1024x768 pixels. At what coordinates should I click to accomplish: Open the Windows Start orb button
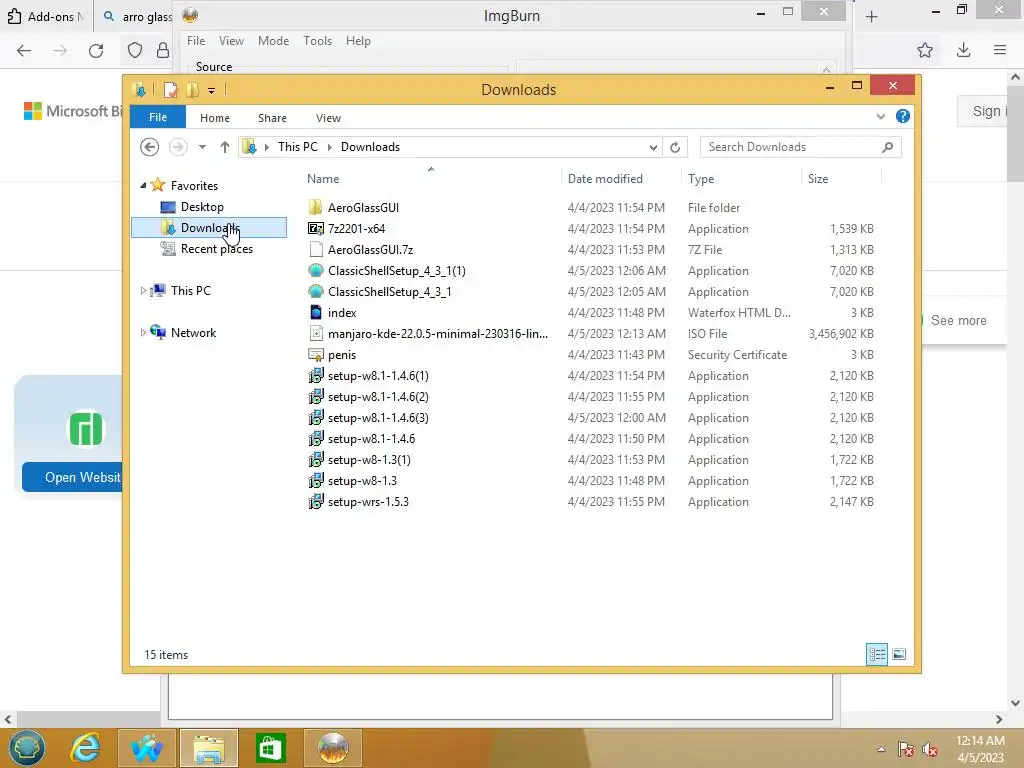click(x=26, y=748)
